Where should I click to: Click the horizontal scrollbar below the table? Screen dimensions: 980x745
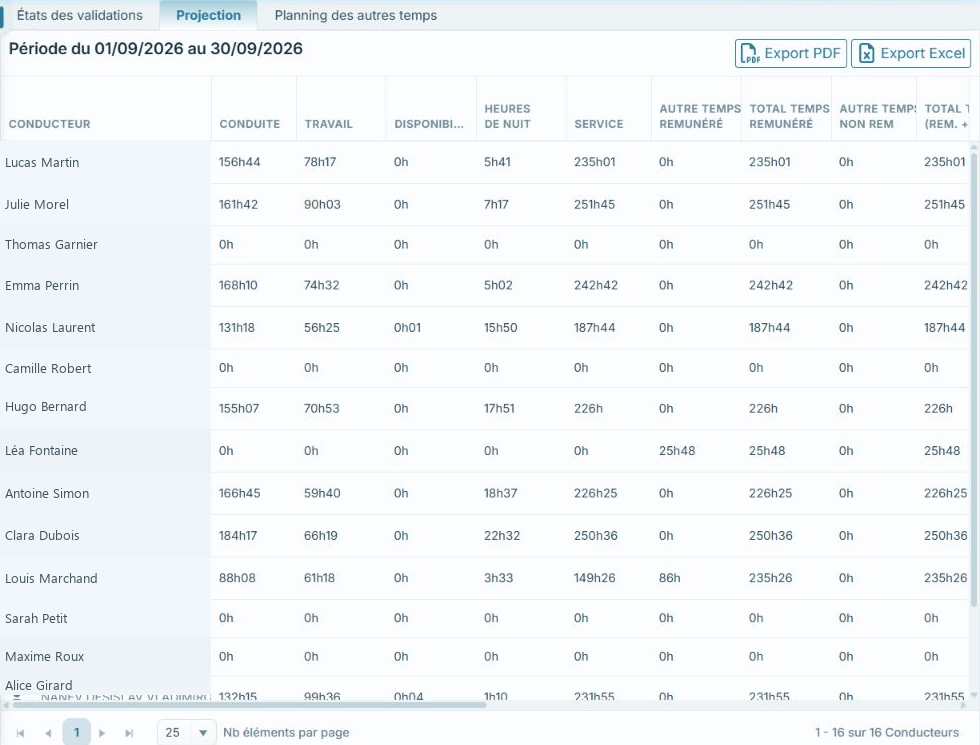coord(249,705)
